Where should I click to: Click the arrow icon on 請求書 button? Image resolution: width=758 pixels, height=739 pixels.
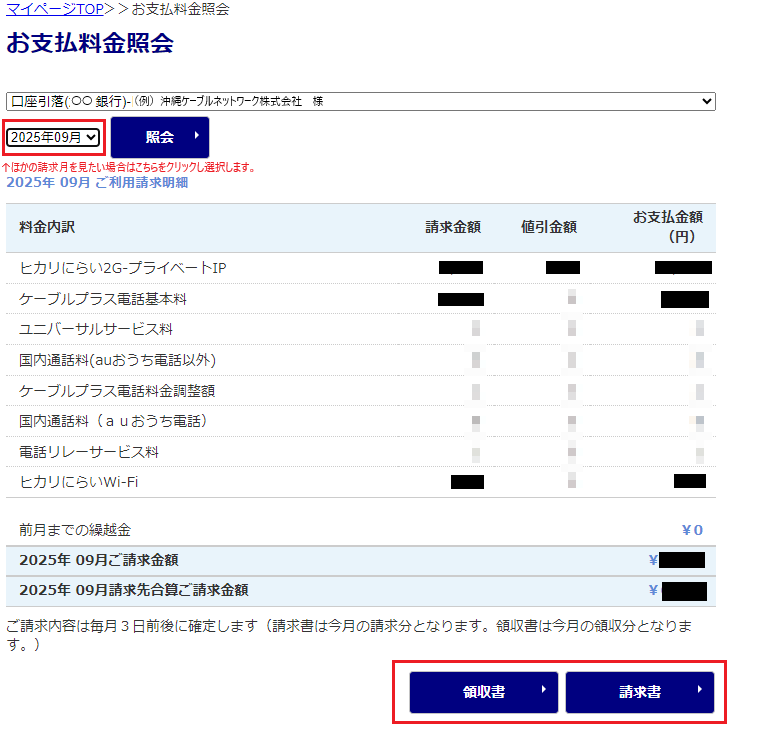[x=699, y=691]
